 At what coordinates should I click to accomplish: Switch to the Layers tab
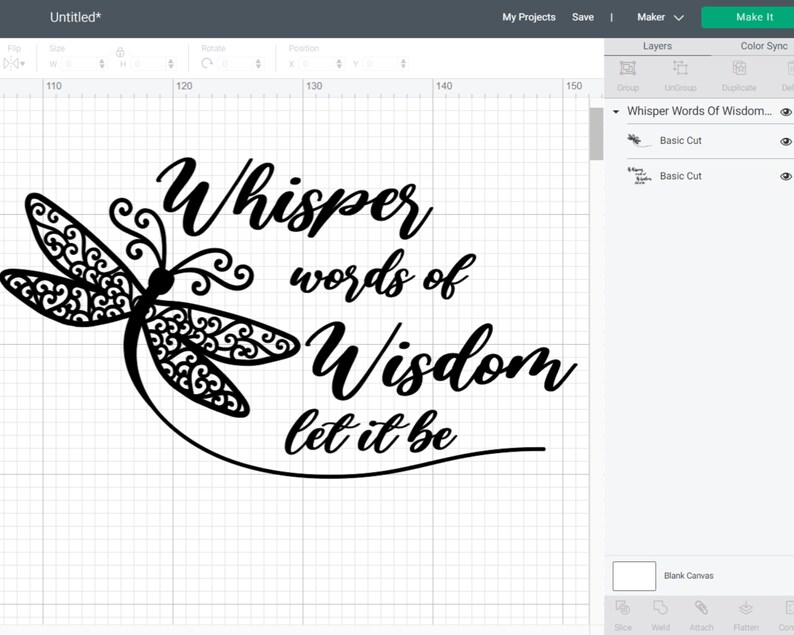click(657, 46)
